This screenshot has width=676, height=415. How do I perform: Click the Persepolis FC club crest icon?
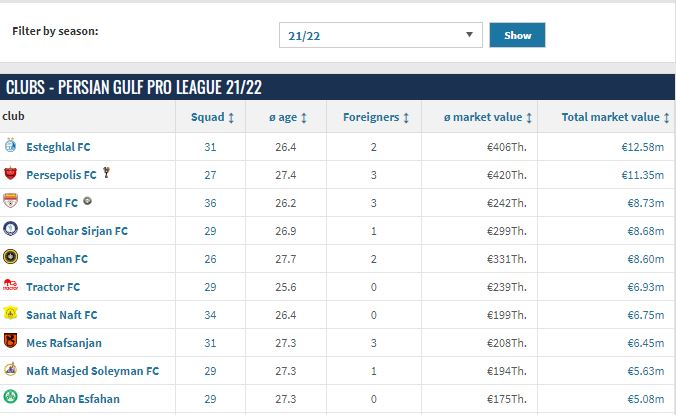pos(11,175)
